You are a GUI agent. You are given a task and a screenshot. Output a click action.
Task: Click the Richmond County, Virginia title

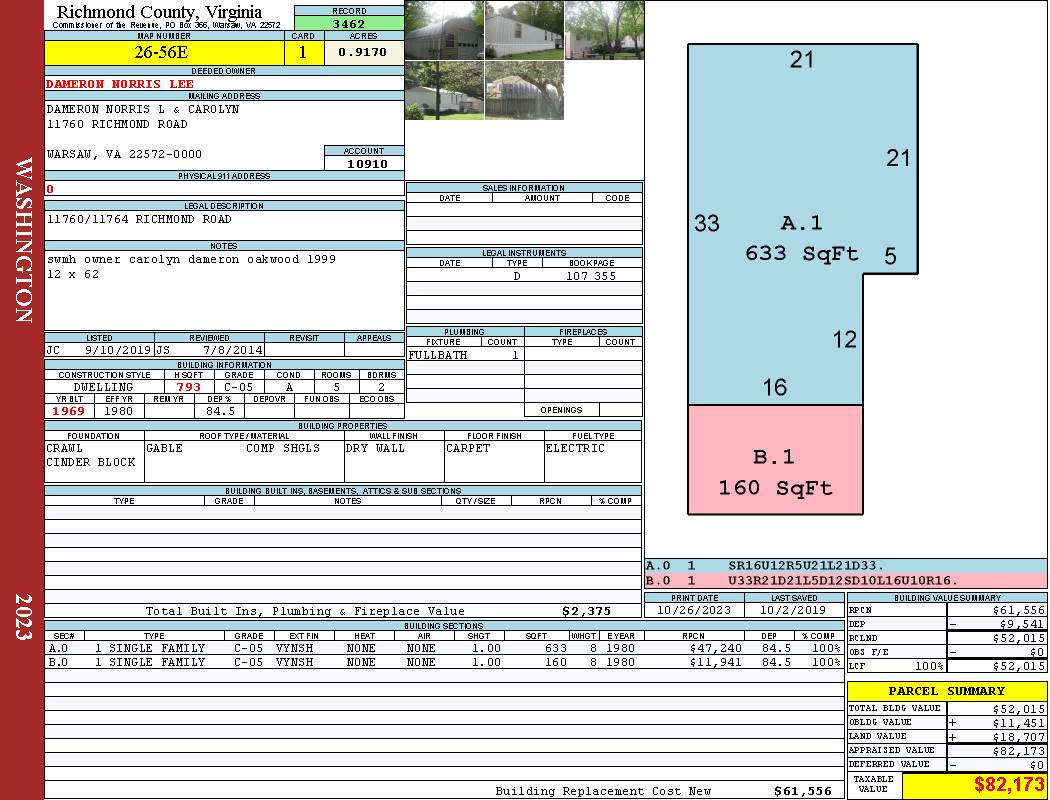pyautogui.click(x=159, y=12)
